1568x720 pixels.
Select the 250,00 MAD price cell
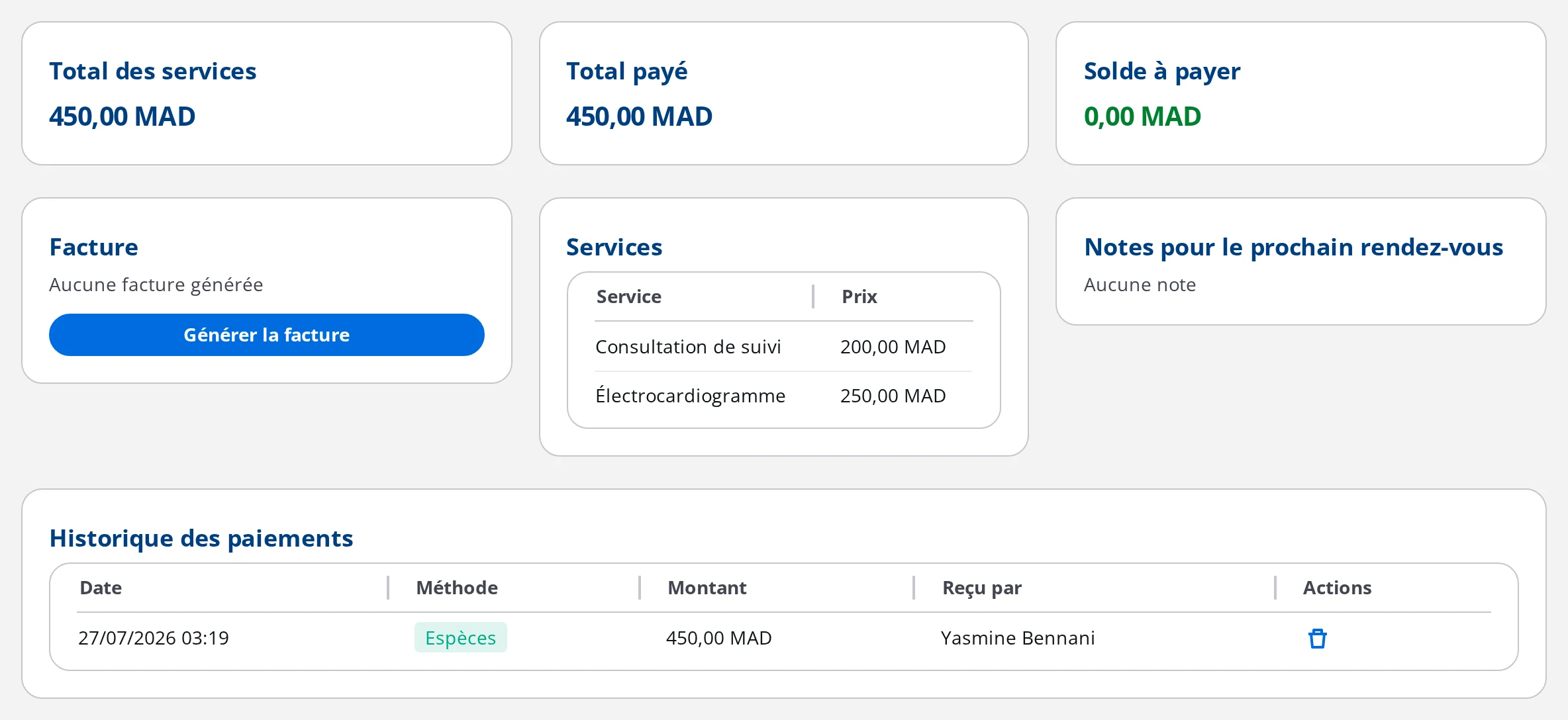[893, 396]
